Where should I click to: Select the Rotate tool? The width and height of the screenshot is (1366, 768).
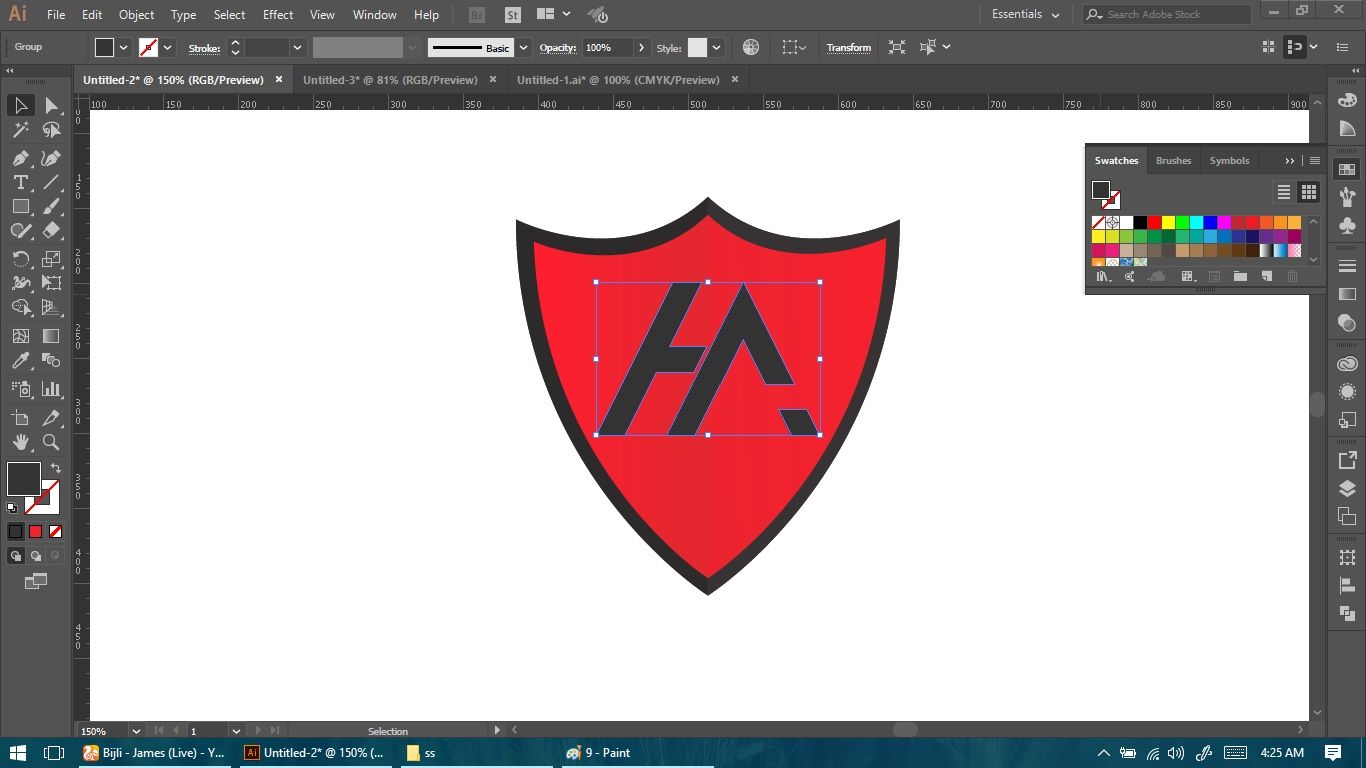coord(20,259)
